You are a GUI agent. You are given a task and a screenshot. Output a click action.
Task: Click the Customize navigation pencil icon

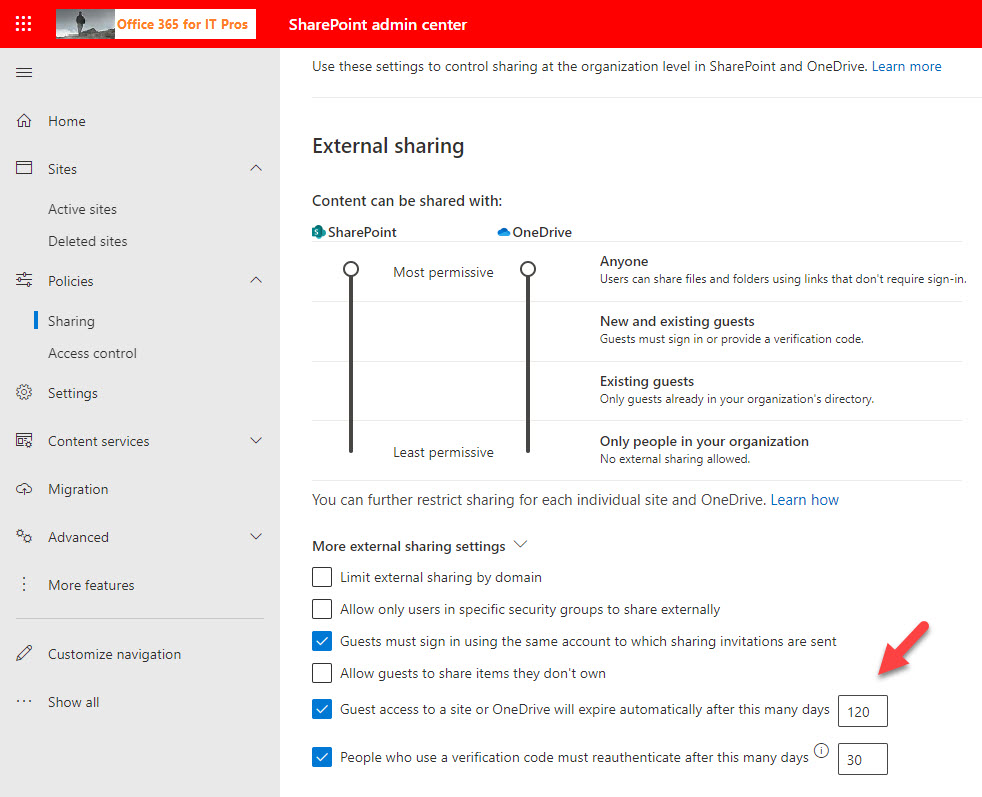click(x=24, y=654)
